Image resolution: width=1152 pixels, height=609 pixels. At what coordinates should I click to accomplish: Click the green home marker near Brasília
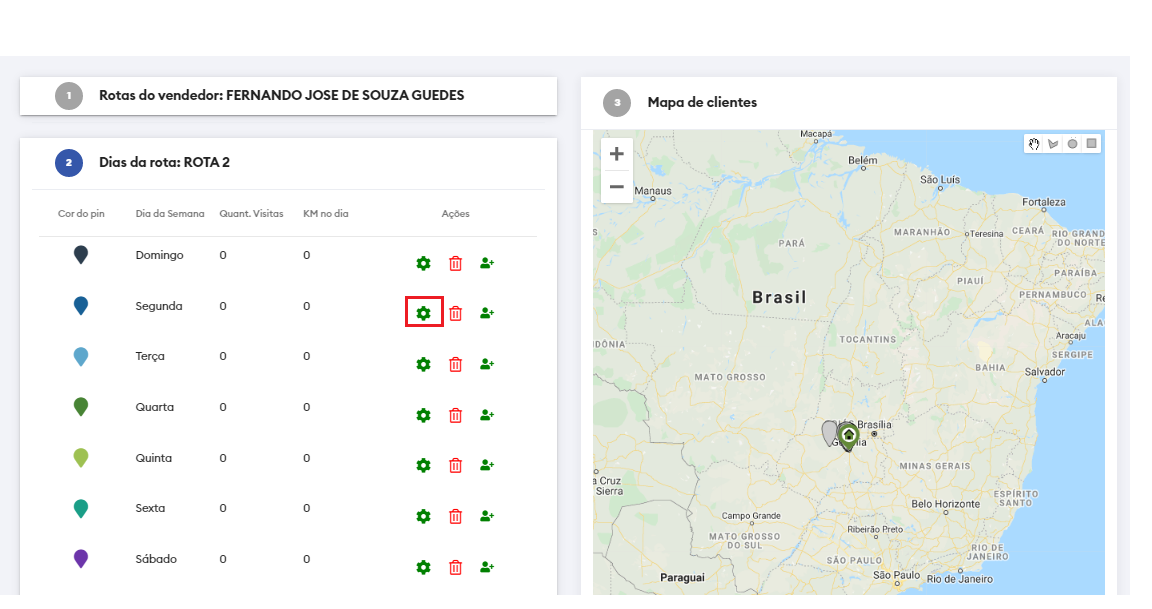[x=848, y=436]
